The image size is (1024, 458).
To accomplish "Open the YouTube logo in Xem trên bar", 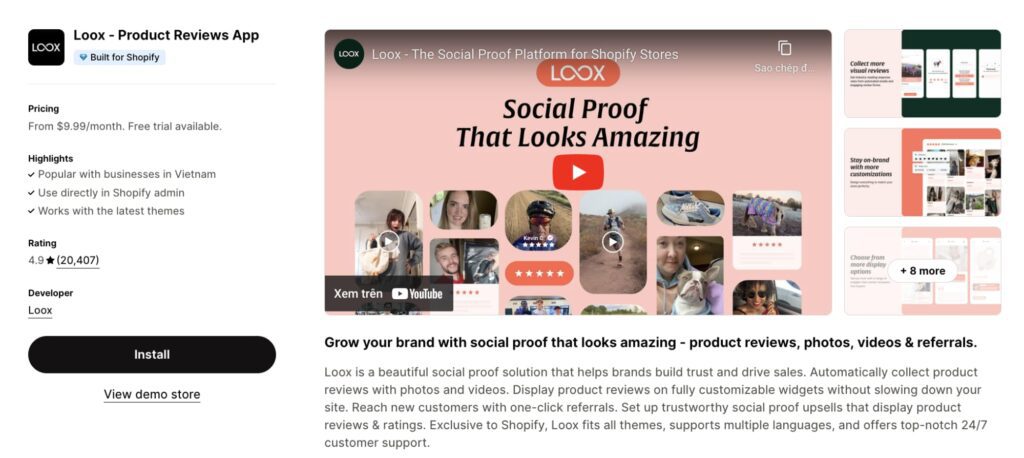I will click(417, 294).
